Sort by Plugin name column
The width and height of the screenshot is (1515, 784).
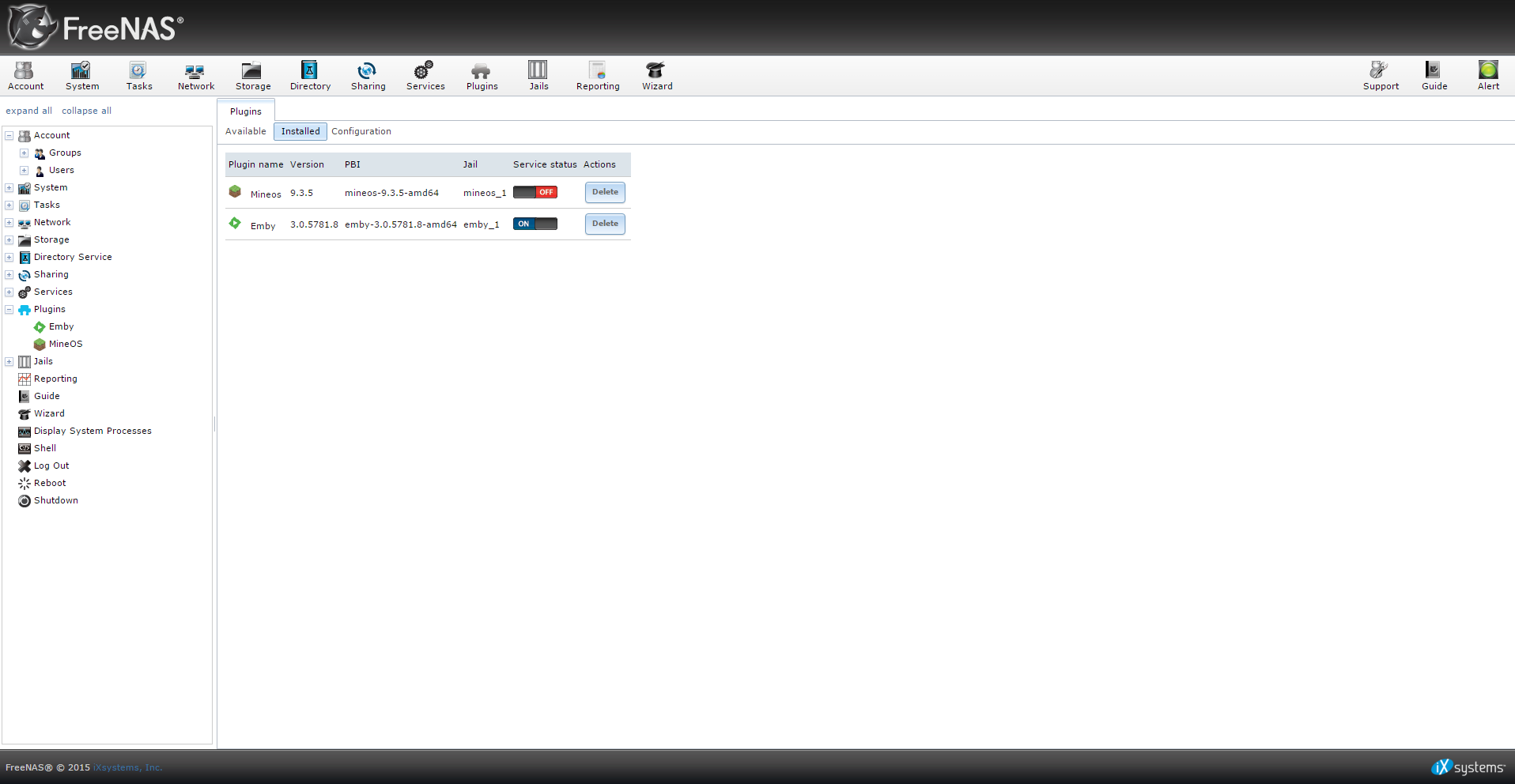point(256,164)
